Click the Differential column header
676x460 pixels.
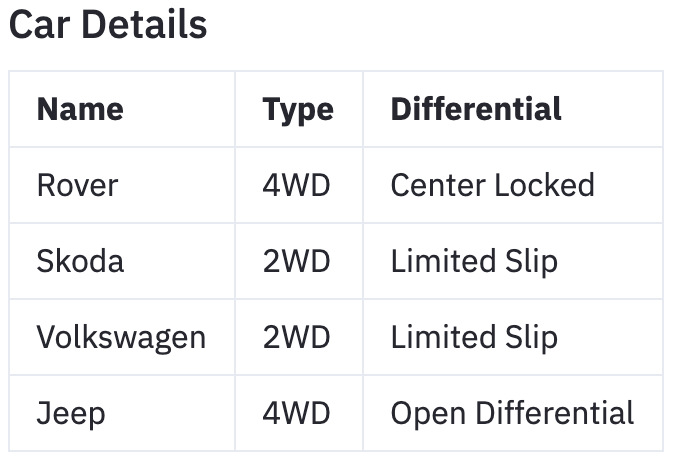pos(476,109)
